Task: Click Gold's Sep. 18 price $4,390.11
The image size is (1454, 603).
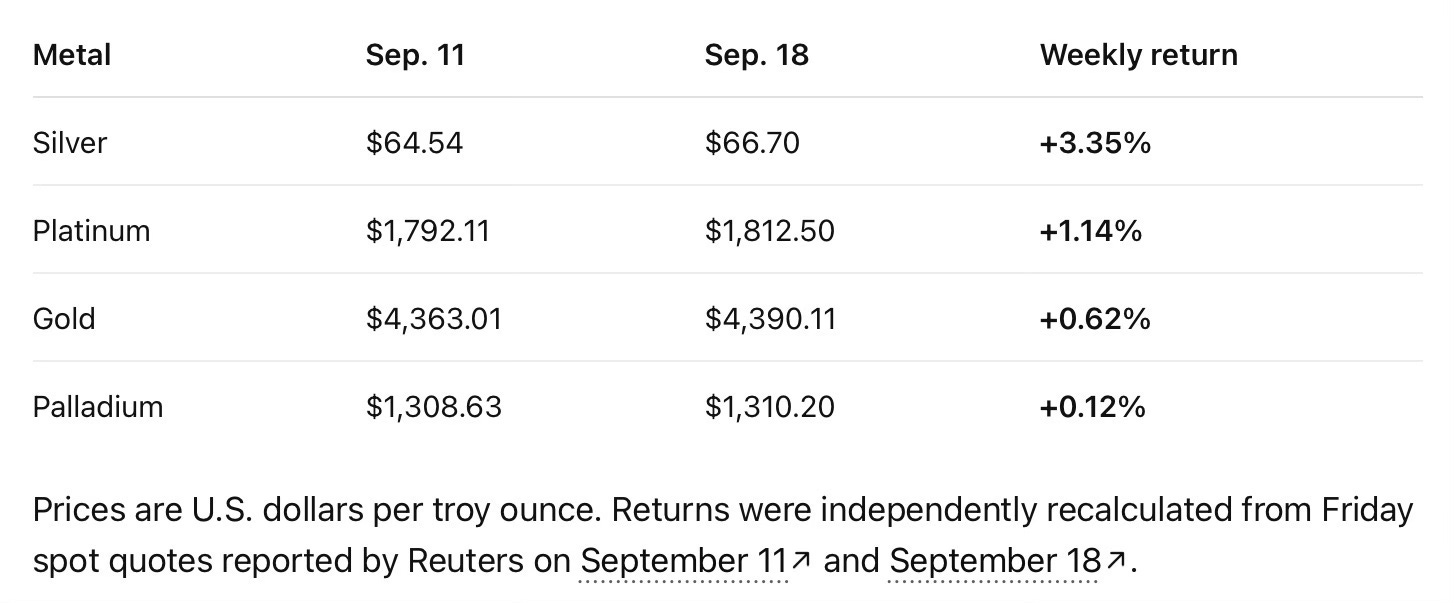Action: tap(769, 319)
